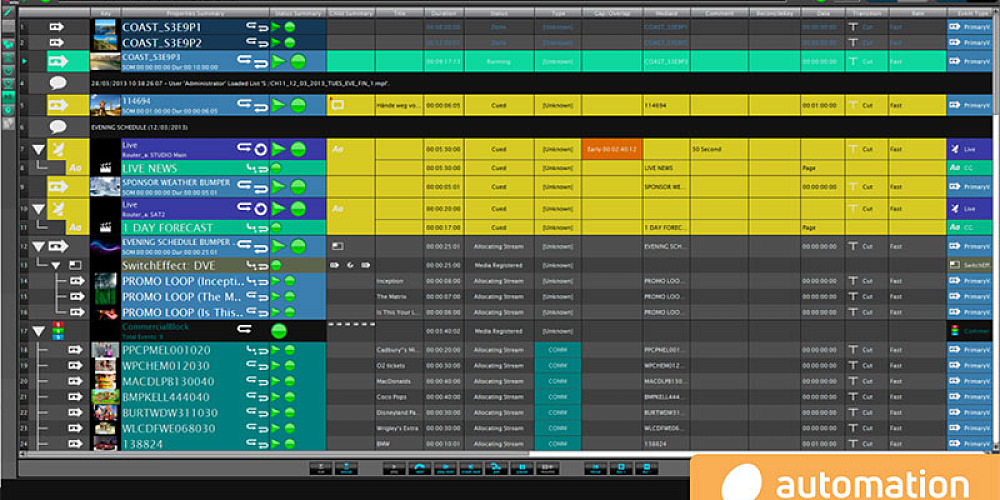Select the PROMO LOOP (Inception) event row
The width and height of the screenshot is (1000, 500).
(x=182, y=282)
